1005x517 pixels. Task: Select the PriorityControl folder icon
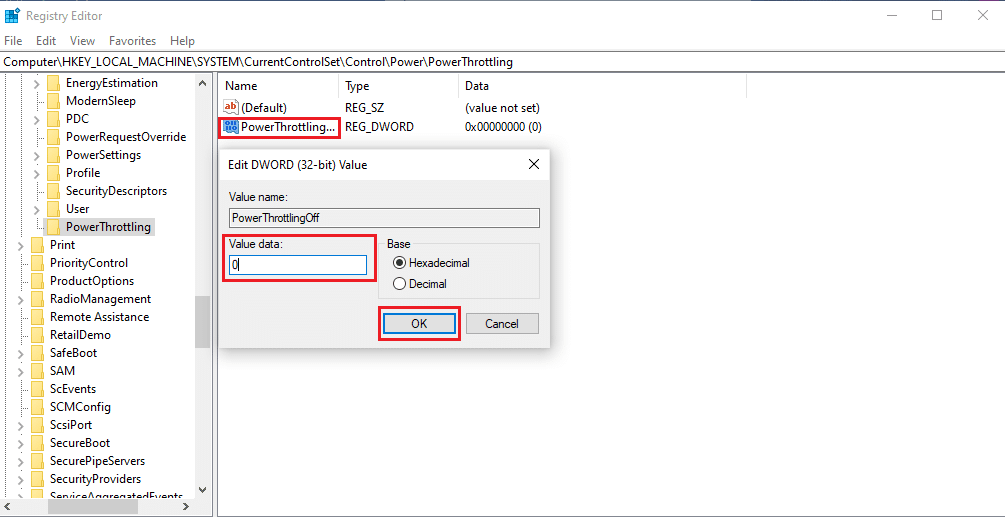pos(38,263)
